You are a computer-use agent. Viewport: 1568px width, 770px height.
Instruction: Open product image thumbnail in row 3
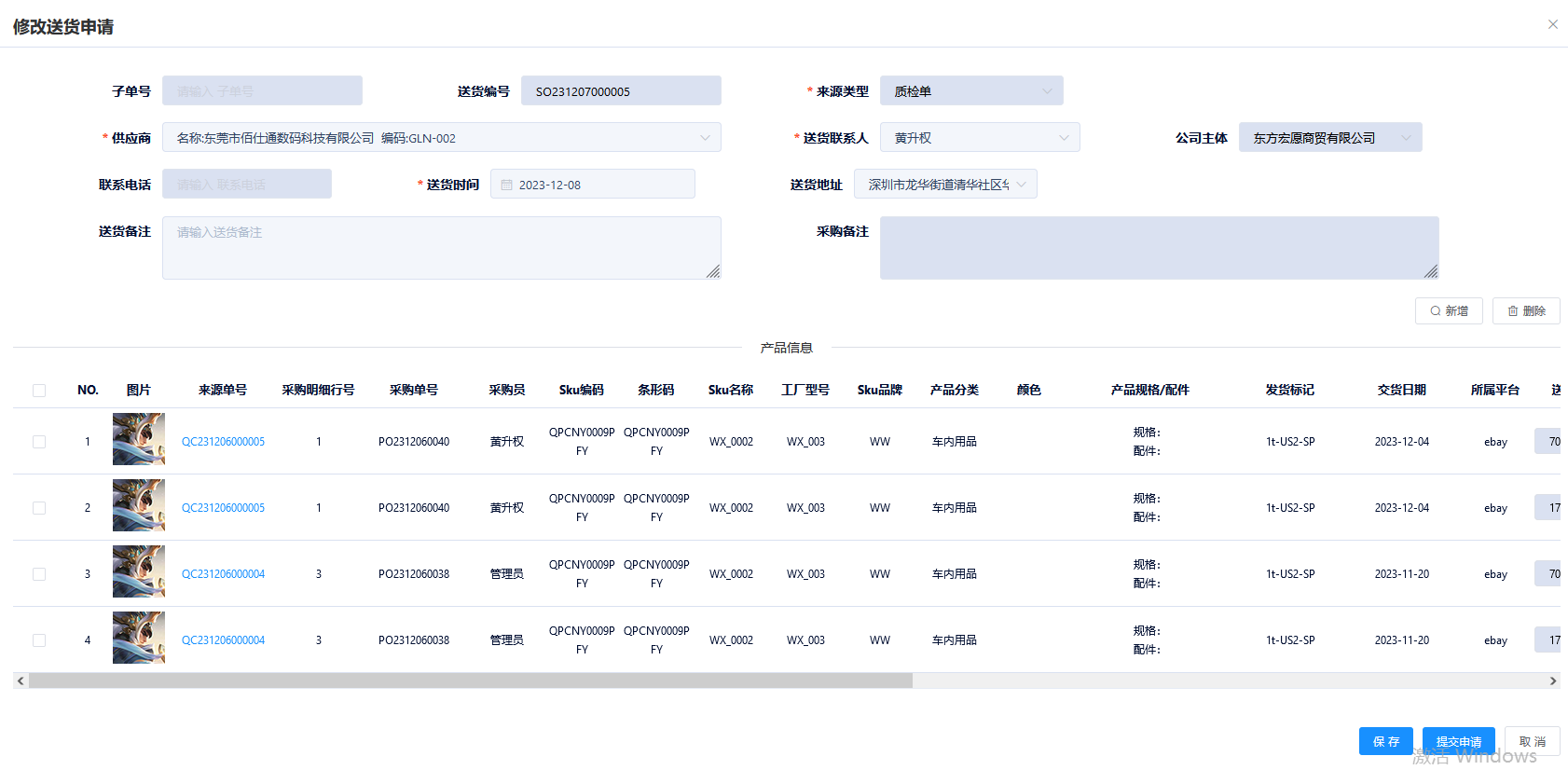coord(139,571)
